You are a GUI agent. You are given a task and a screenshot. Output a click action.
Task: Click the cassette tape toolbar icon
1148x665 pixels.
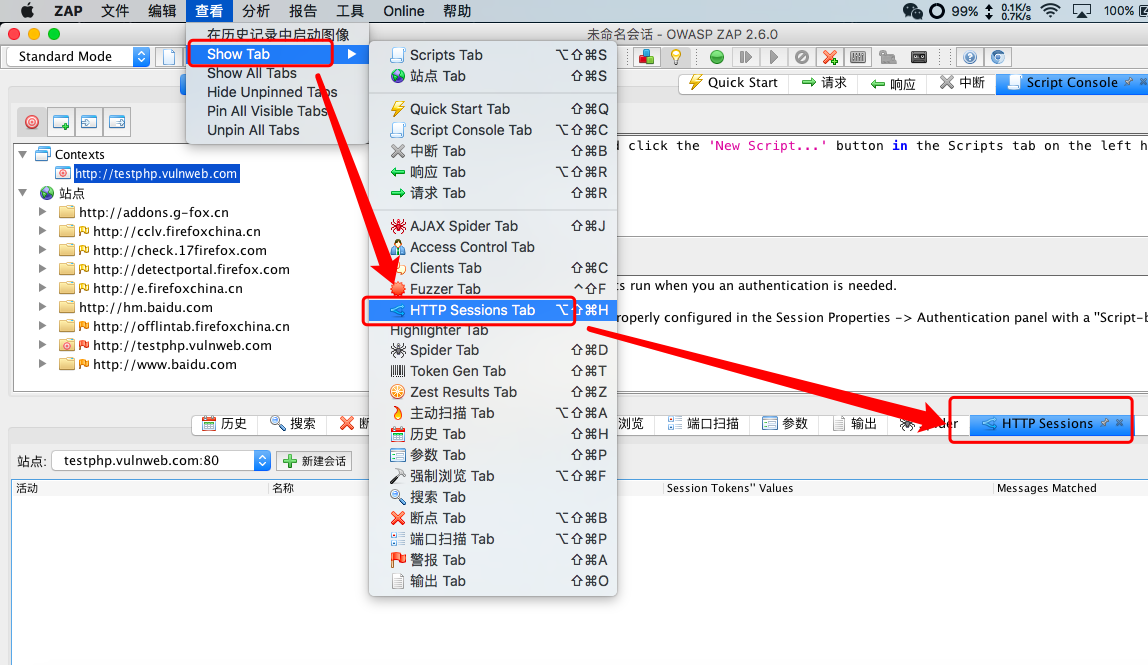tap(919, 57)
